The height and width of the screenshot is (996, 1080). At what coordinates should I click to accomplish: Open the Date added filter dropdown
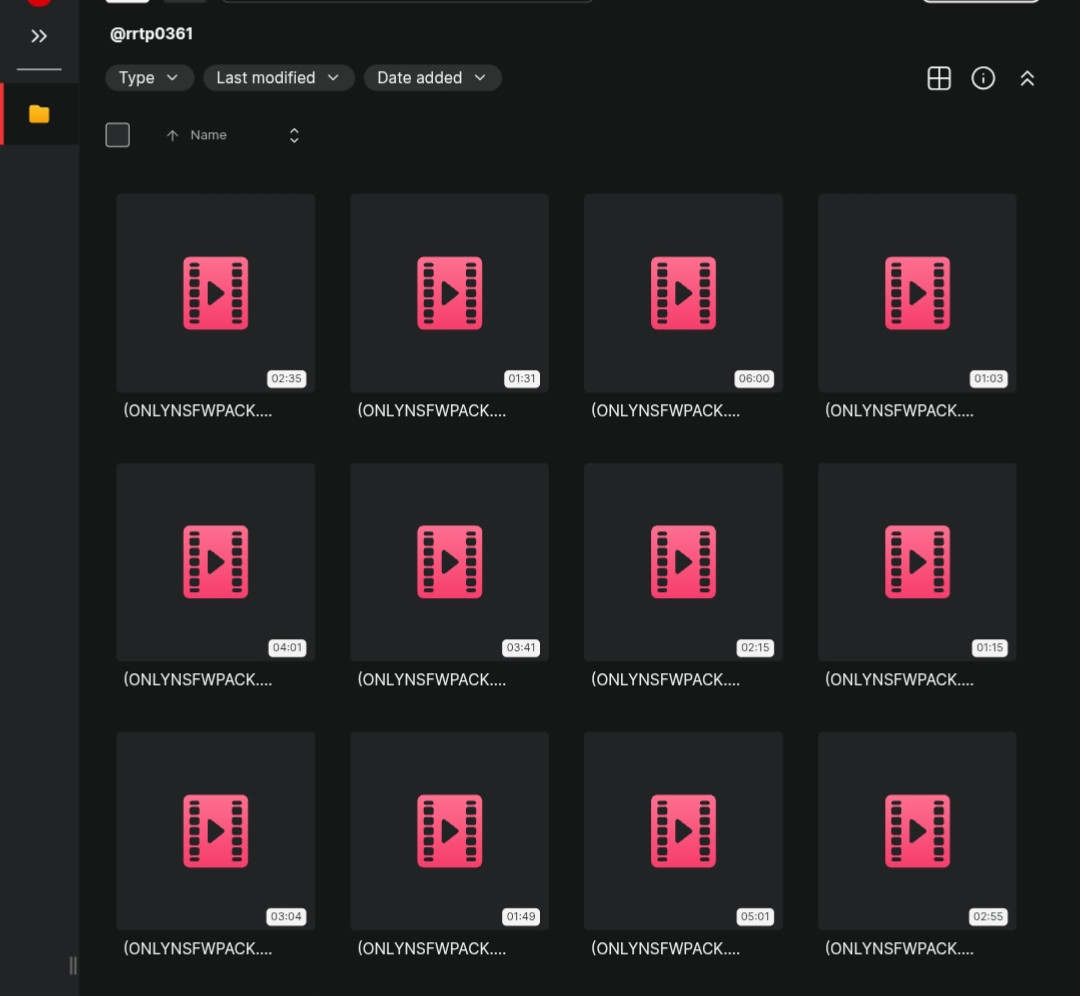pyautogui.click(x=433, y=78)
